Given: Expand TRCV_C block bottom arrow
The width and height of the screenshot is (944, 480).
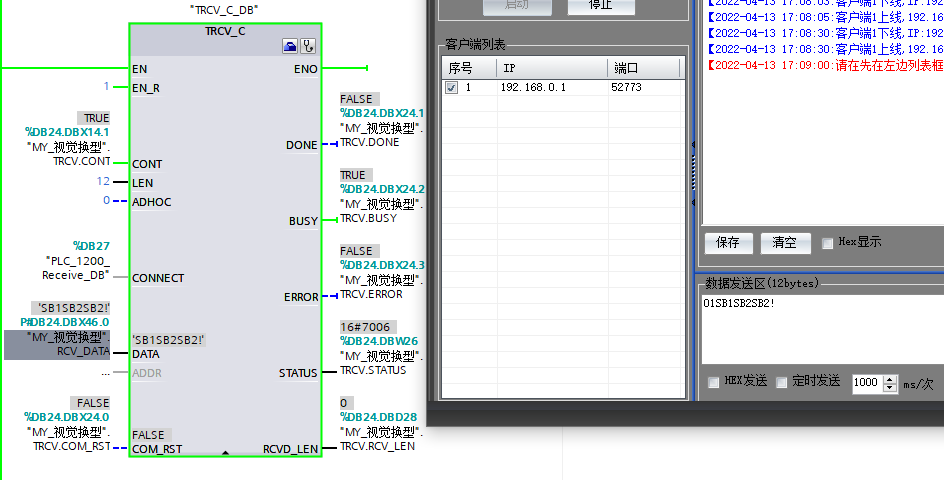Looking at the screenshot, I should pos(225,453).
